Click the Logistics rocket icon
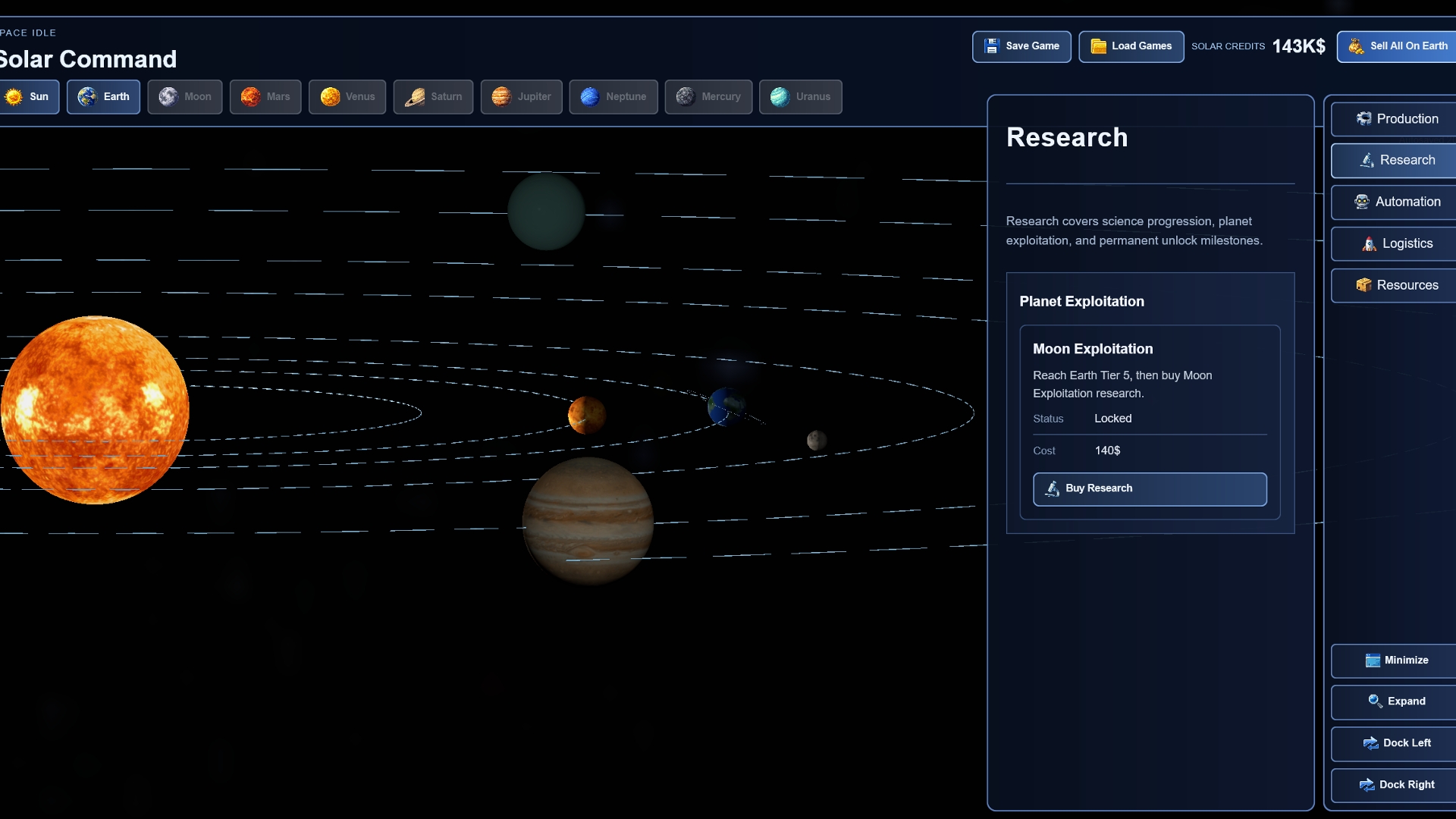This screenshot has width=1456, height=819. point(1369,243)
